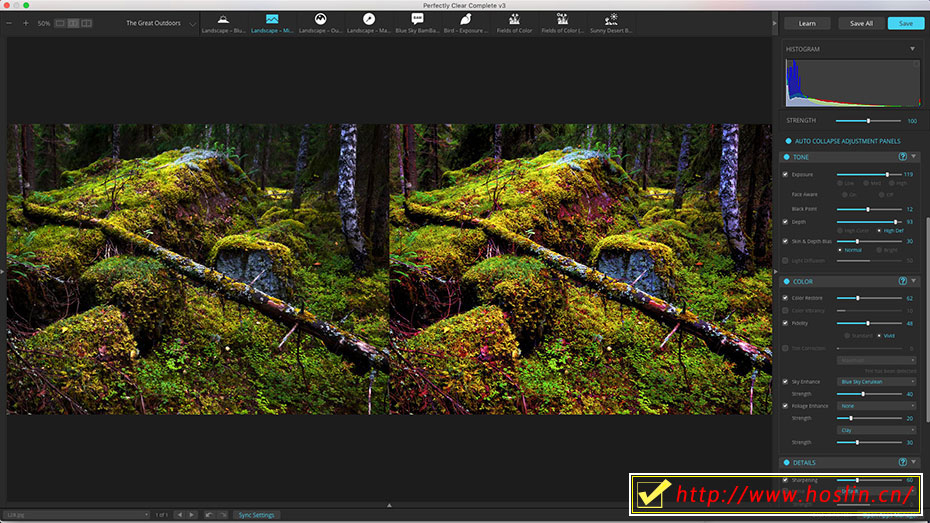The width and height of the screenshot is (930, 523).
Task: Open help for the TONE panel
Action: point(902,157)
